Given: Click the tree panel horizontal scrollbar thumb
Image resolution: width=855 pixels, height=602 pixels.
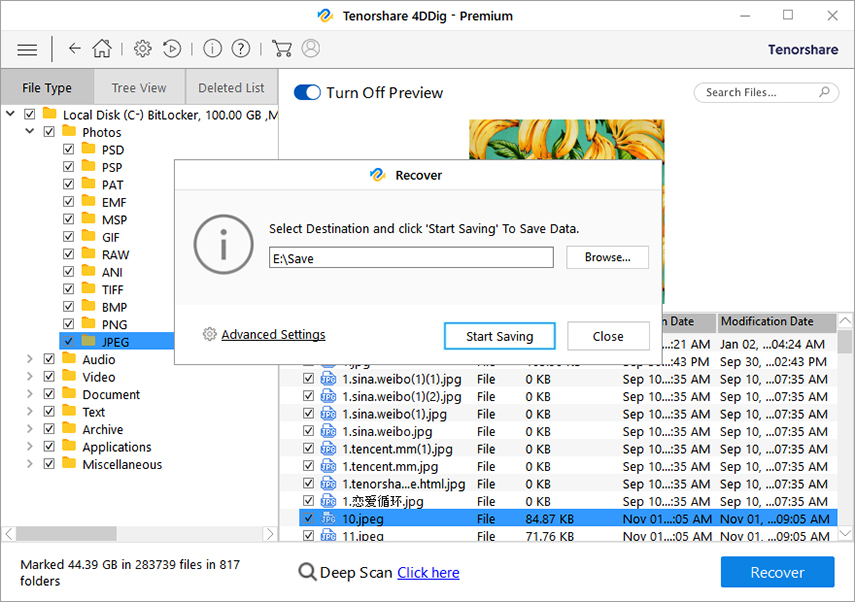Looking at the screenshot, I should pos(66,533).
